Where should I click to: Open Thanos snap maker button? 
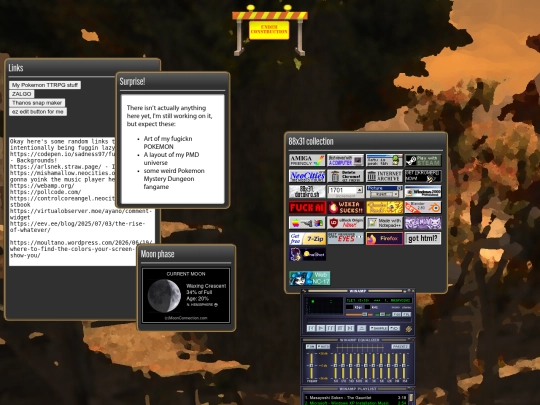click(37, 103)
